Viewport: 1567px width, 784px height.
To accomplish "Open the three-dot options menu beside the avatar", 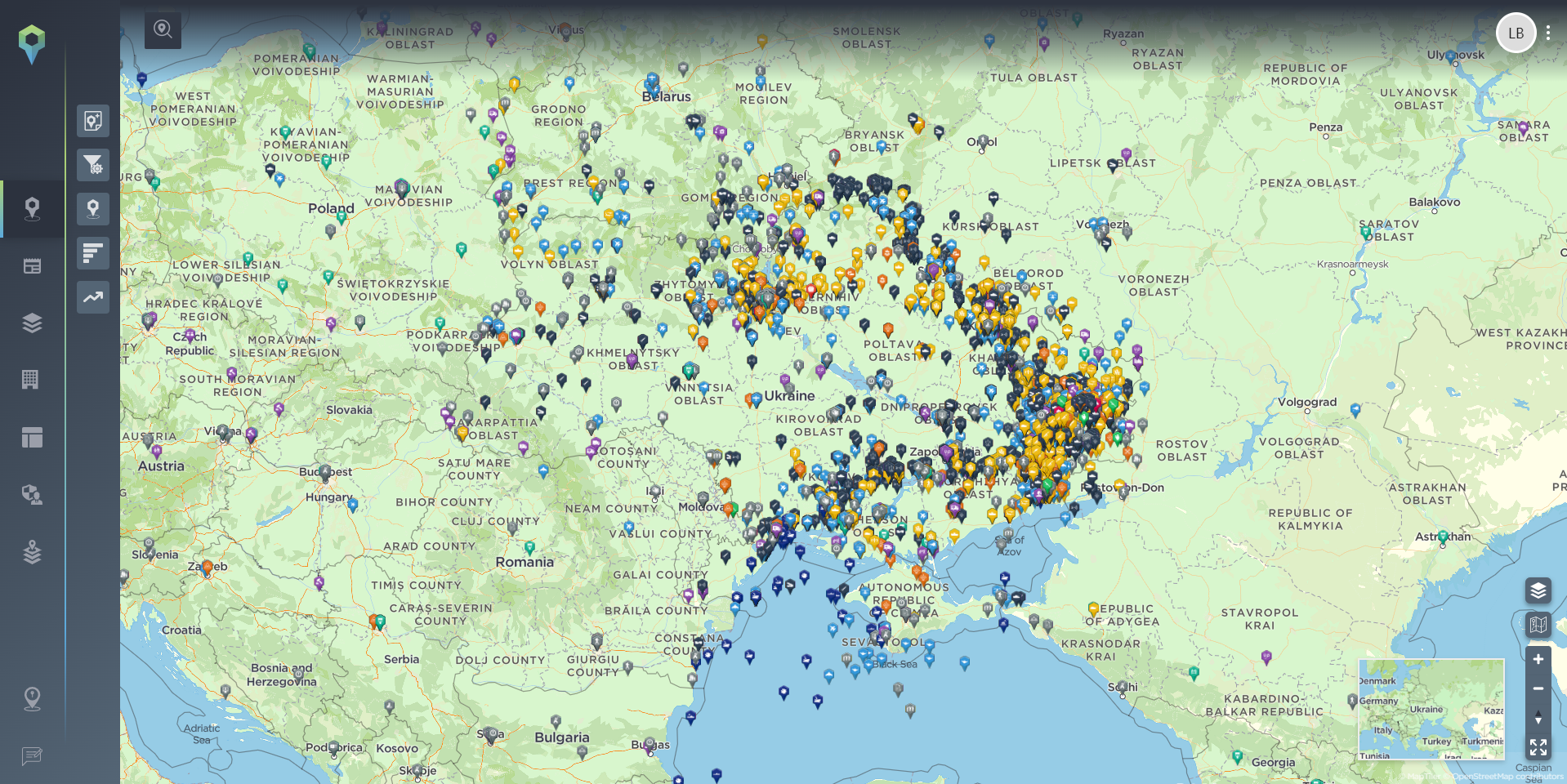I will point(1548,33).
